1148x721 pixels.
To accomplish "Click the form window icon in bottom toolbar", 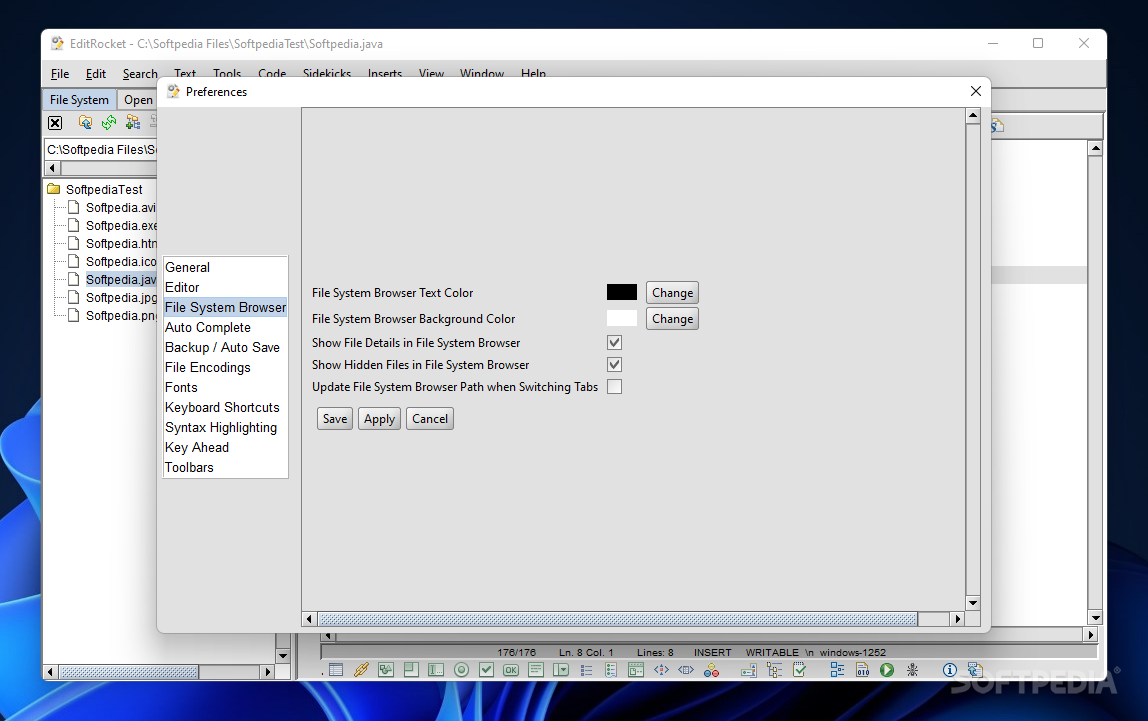I will pos(636,670).
